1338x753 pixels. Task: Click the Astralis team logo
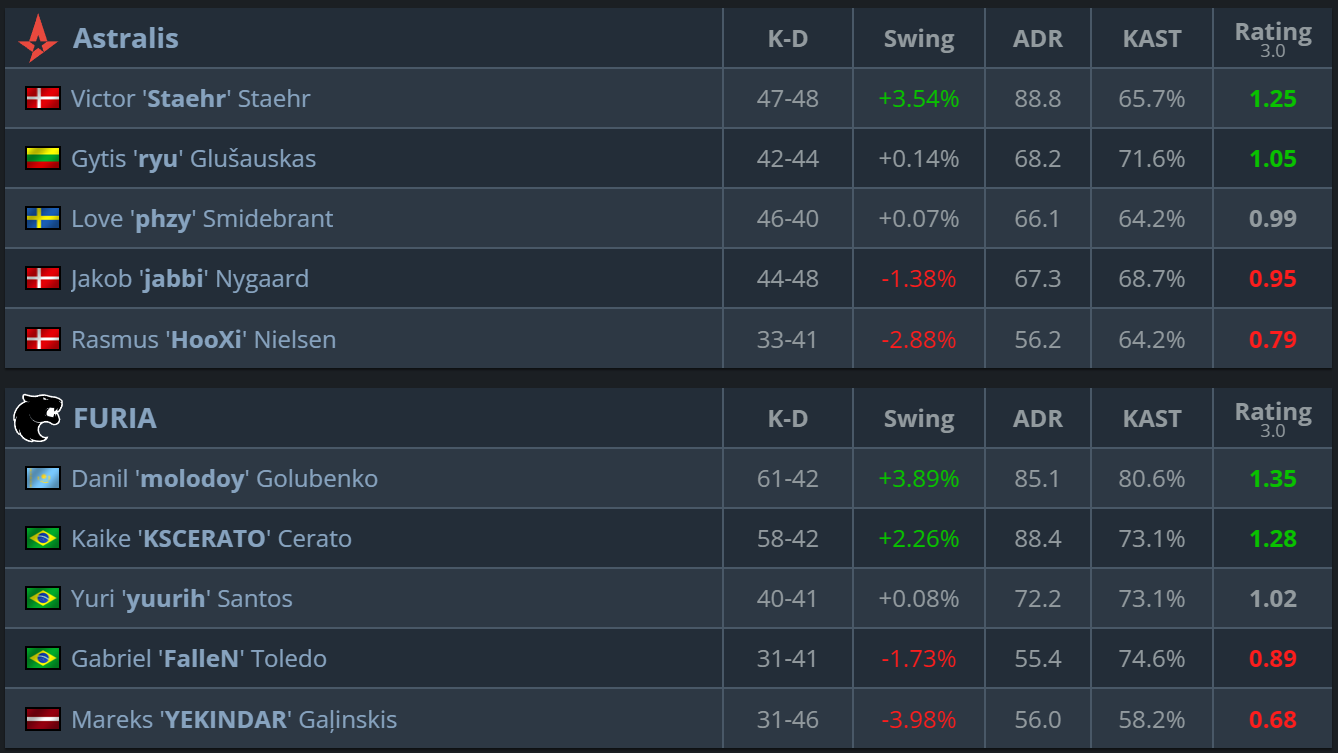(x=38, y=38)
